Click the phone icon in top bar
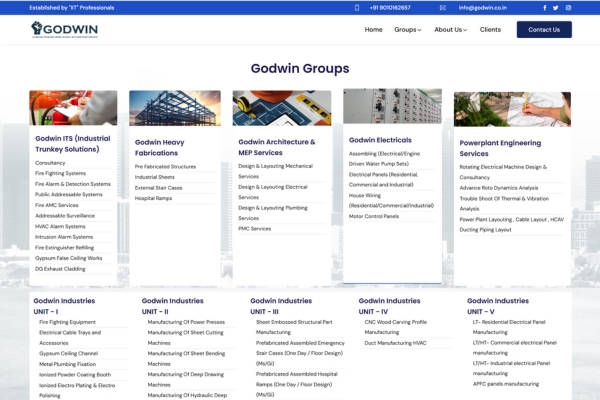600x400 pixels. tap(357, 7)
